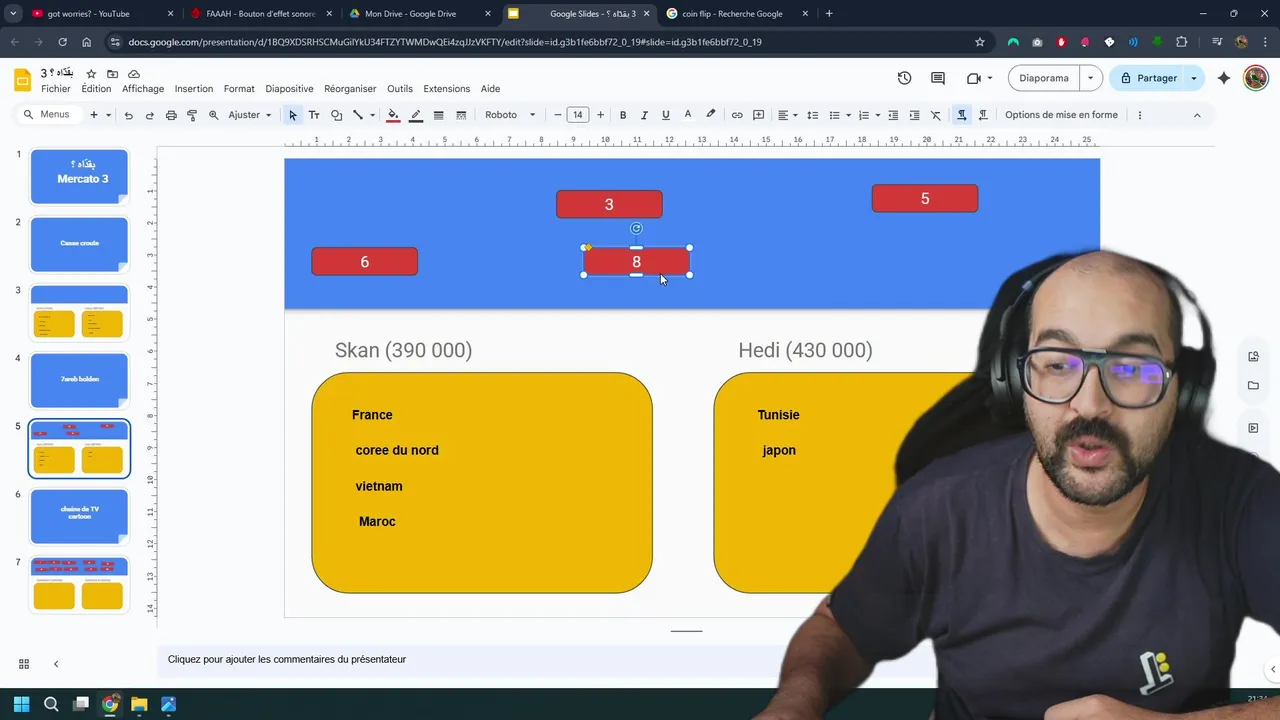This screenshot has width=1280, height=720.
Task: Open the border color pencil
Action: (x=416, y=115)
